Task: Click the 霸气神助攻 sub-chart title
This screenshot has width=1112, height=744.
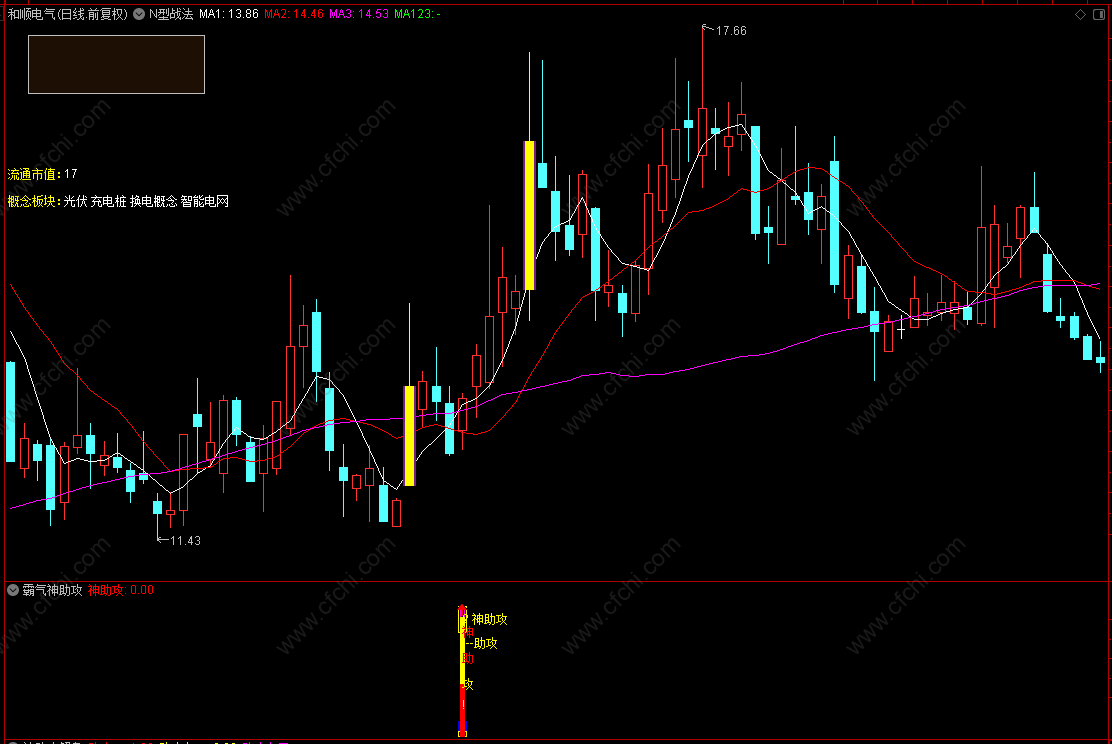Action: pyautogui.click(x=52, y=590)
